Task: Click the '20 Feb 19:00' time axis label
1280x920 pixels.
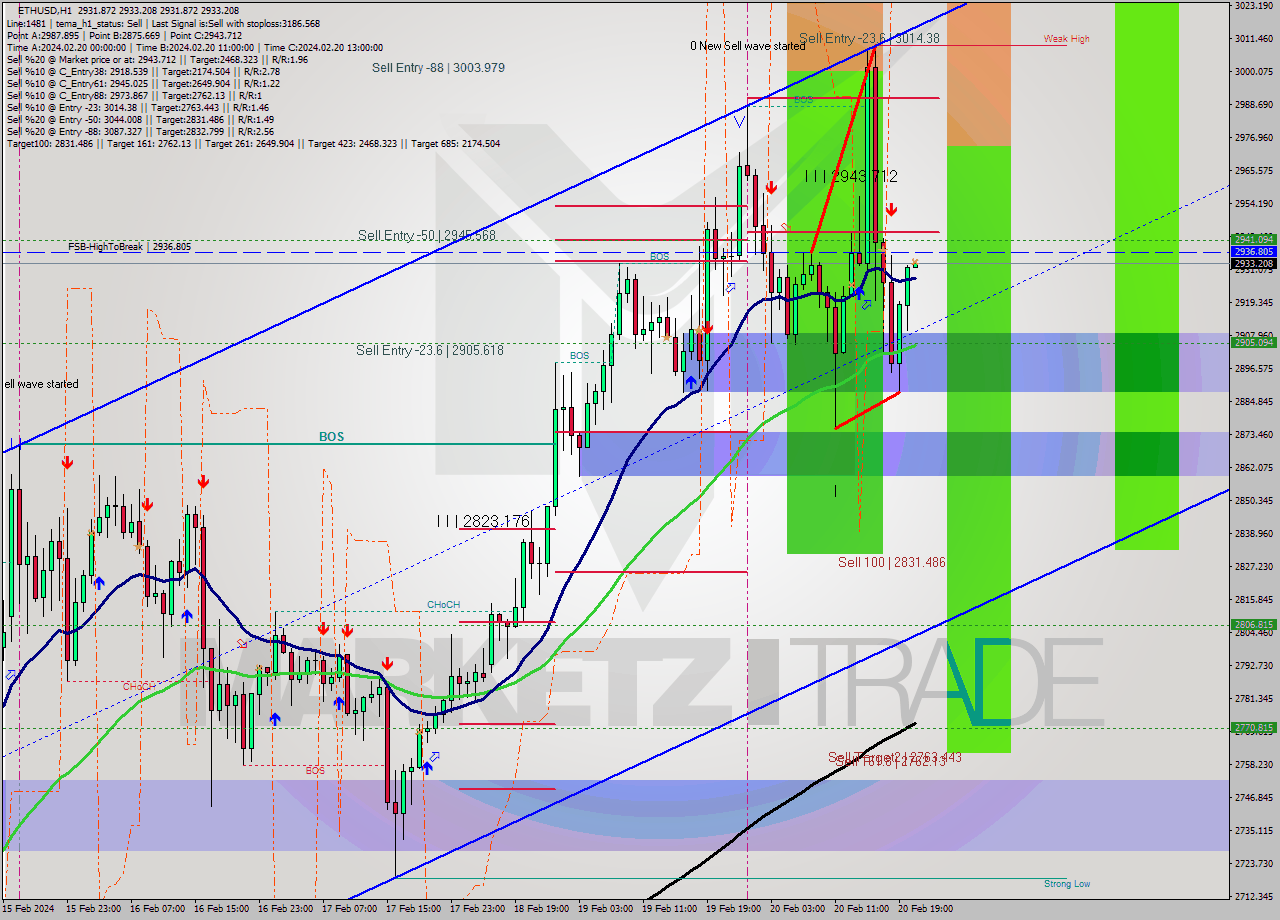Action: pos(924,909)
